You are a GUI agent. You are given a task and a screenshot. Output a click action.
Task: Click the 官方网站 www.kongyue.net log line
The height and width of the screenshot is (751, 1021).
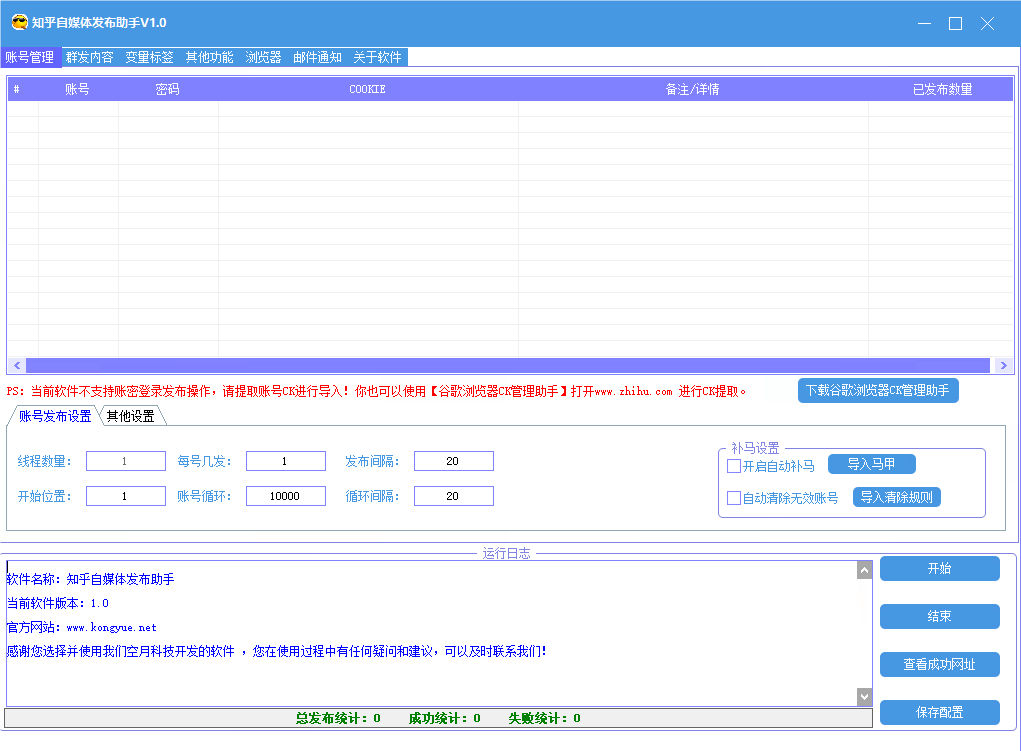81,628
